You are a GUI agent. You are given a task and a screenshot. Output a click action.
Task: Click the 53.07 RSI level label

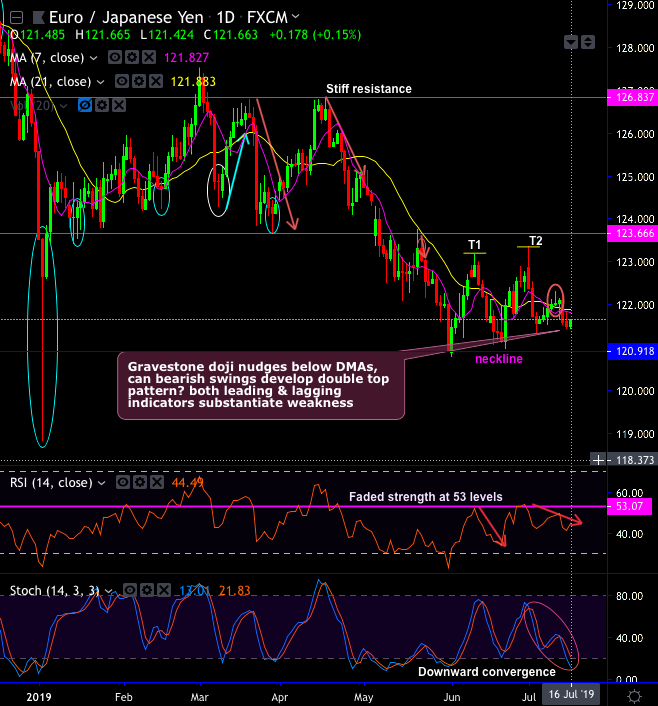point(629,506)
